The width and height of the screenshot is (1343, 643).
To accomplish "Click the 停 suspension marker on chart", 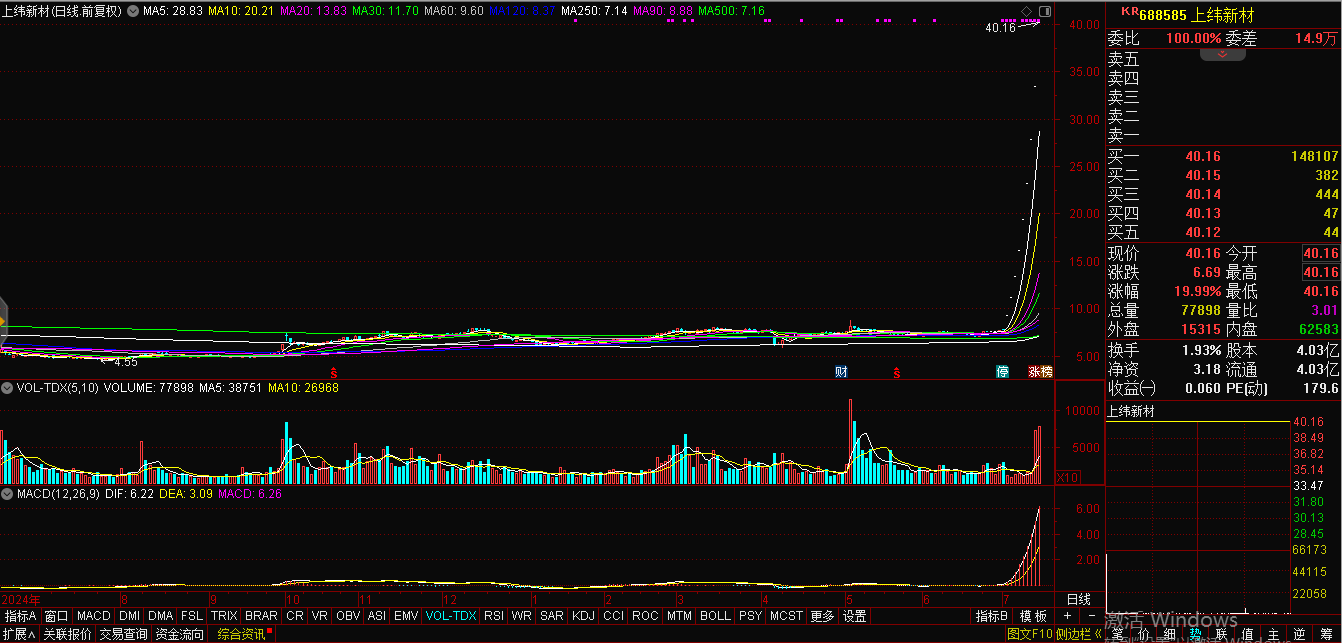I will pos(1002,372).
